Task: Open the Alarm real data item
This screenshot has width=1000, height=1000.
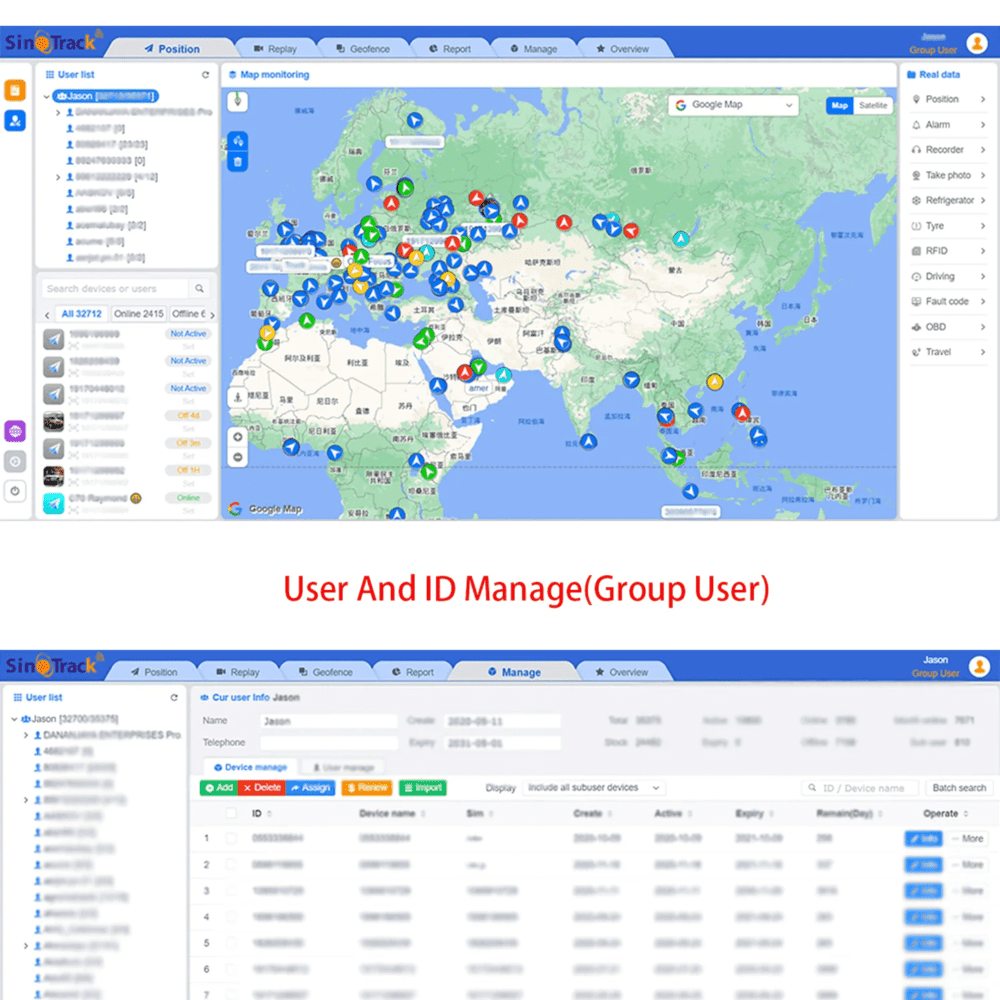Action: point(948,124)
